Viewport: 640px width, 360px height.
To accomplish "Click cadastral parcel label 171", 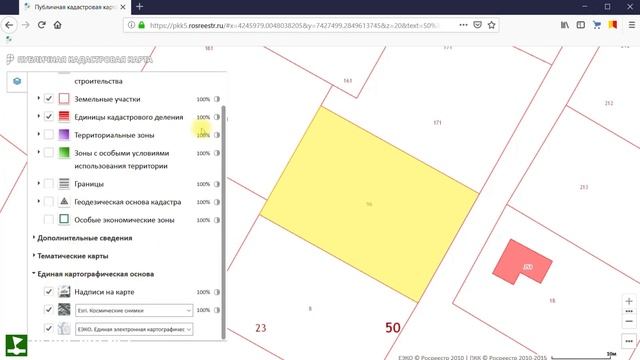I will click(437, 122).
